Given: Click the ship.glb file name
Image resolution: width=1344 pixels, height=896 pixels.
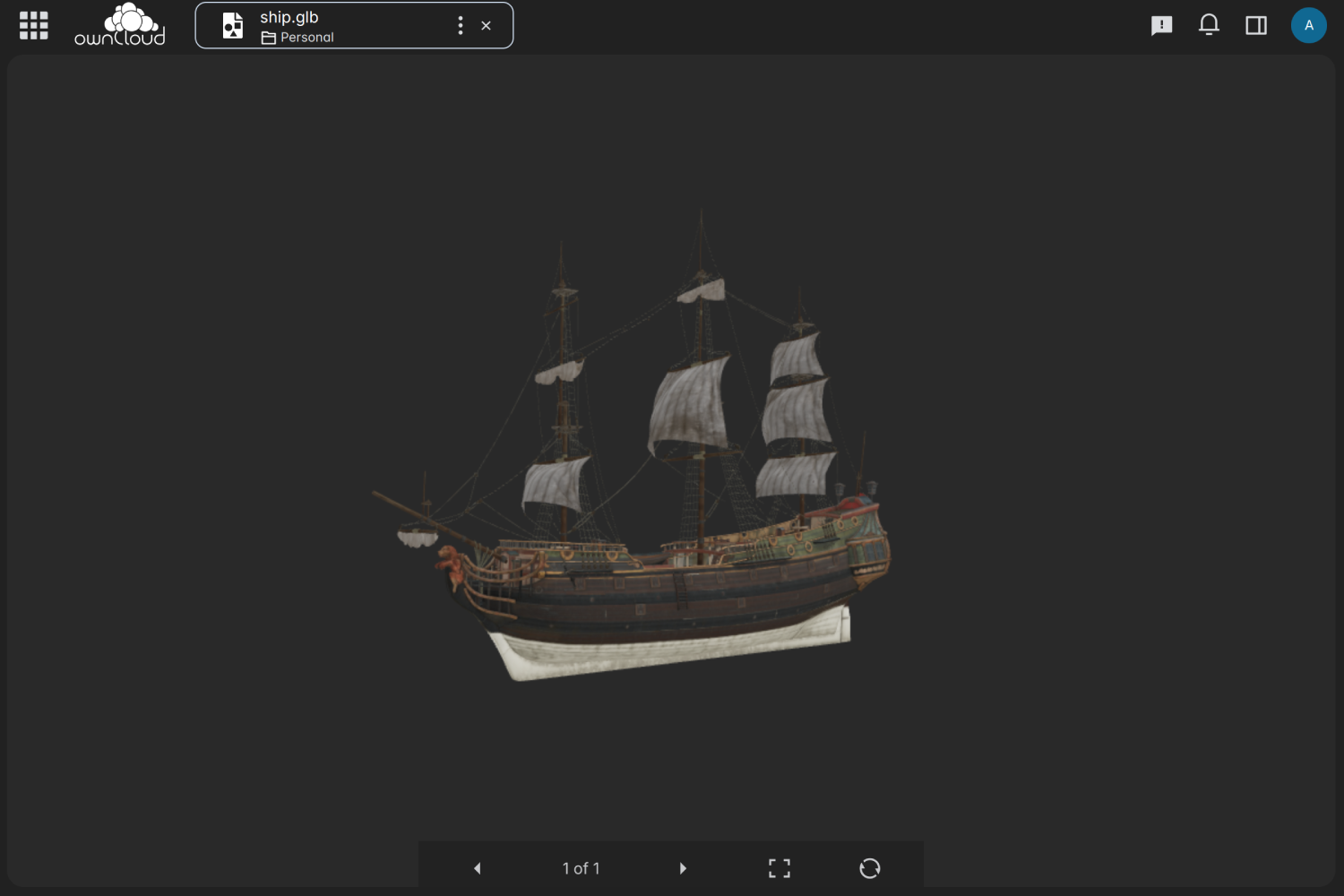Looking at the screenshot, I should (289, 17).
